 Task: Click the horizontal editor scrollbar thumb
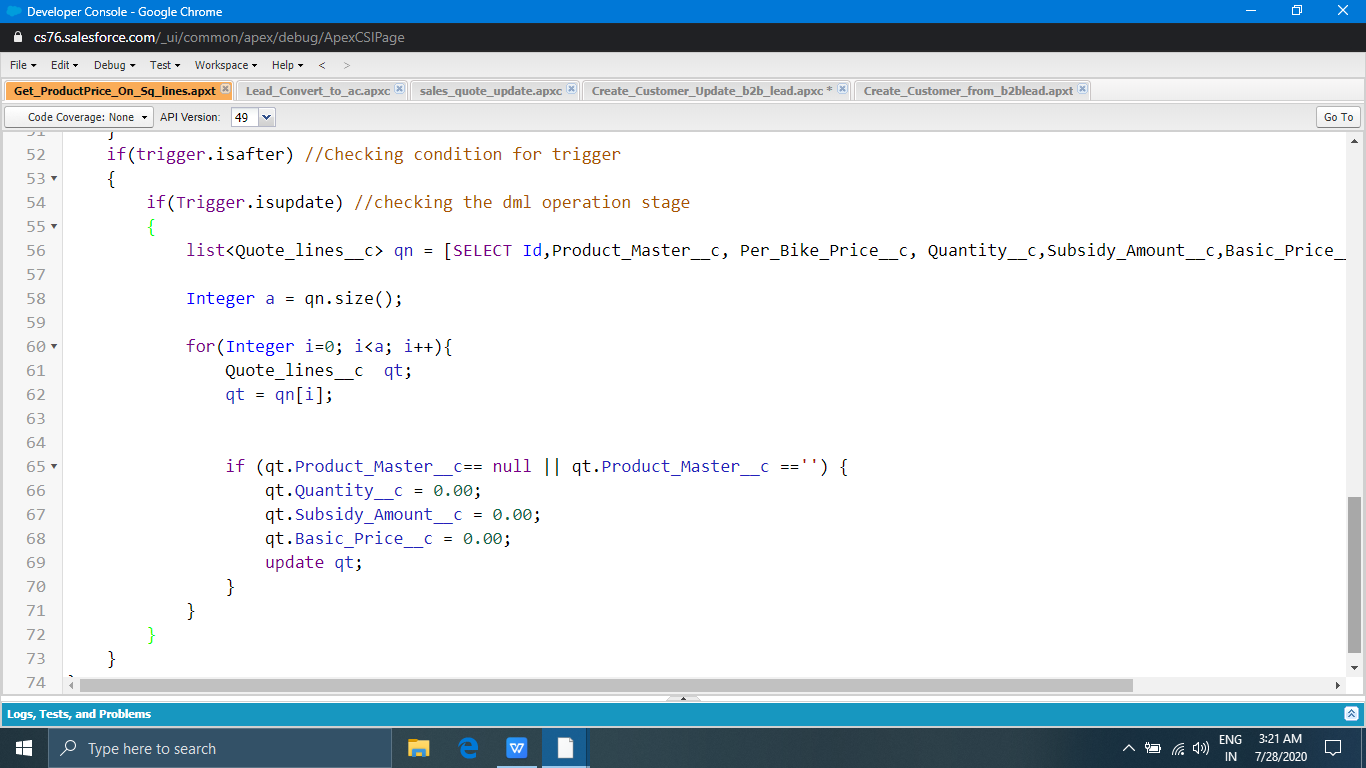click(x=606, y=686)
